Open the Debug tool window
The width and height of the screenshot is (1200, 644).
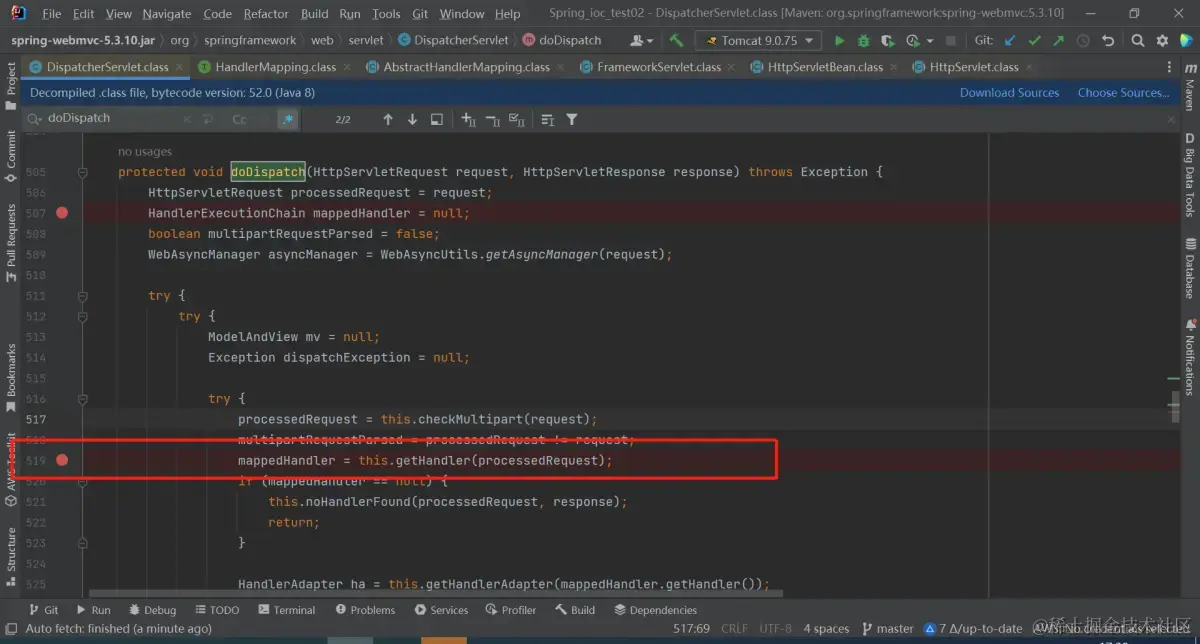pyautogui.click(x=152, y=610)
